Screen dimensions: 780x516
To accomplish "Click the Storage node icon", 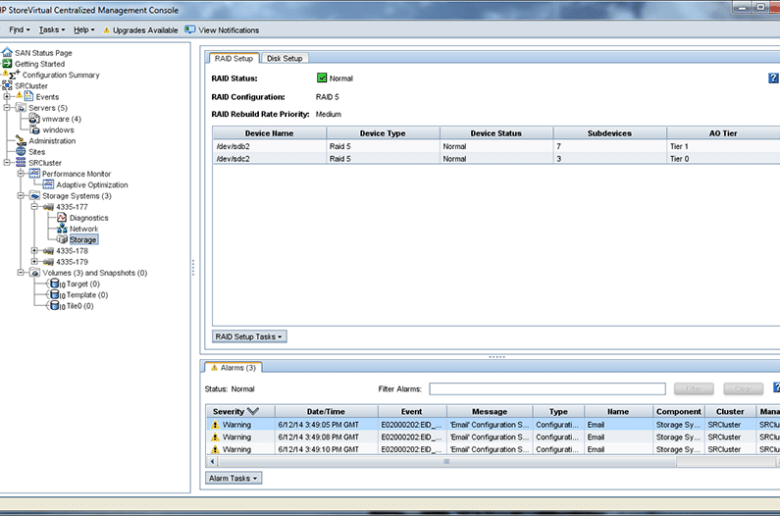I will tap(62, 239).
